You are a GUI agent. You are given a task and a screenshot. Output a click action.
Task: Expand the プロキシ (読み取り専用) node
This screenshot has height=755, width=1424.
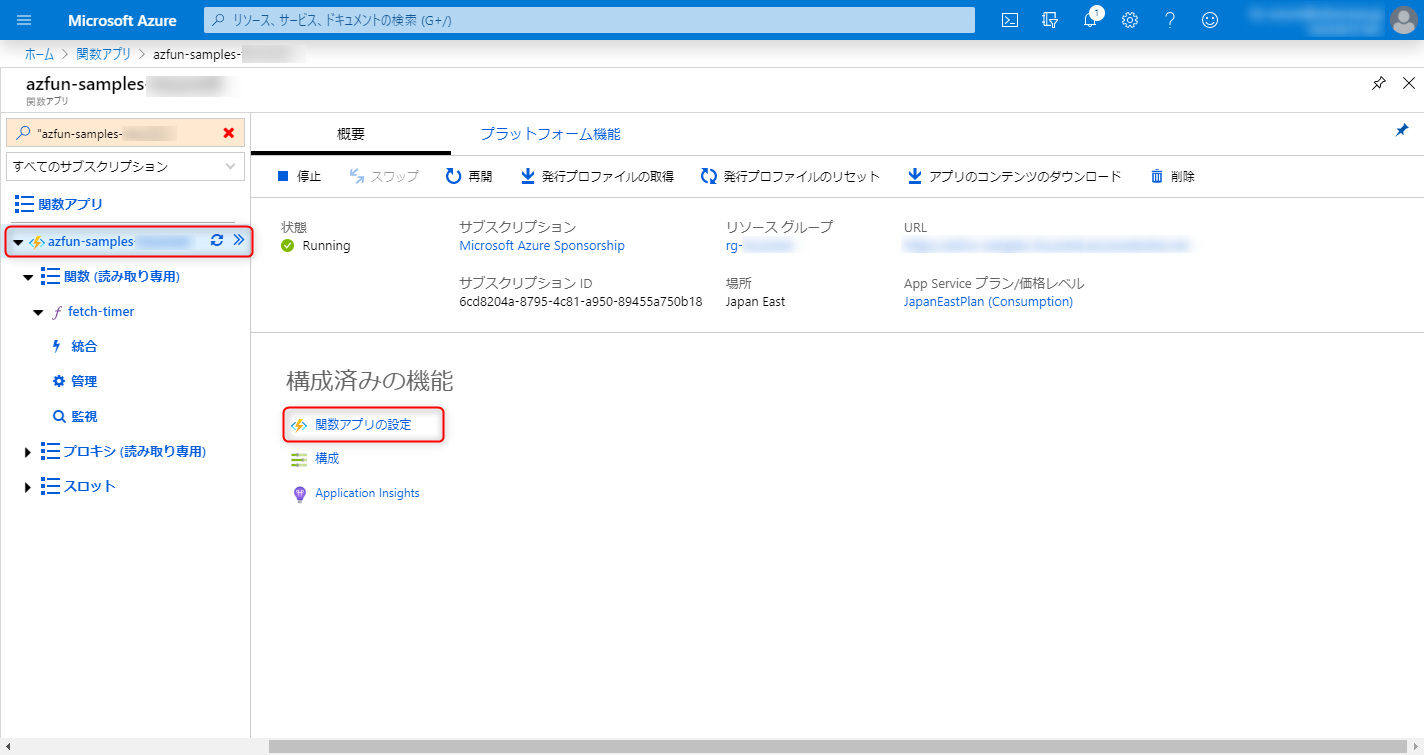[x=28, y=452]
